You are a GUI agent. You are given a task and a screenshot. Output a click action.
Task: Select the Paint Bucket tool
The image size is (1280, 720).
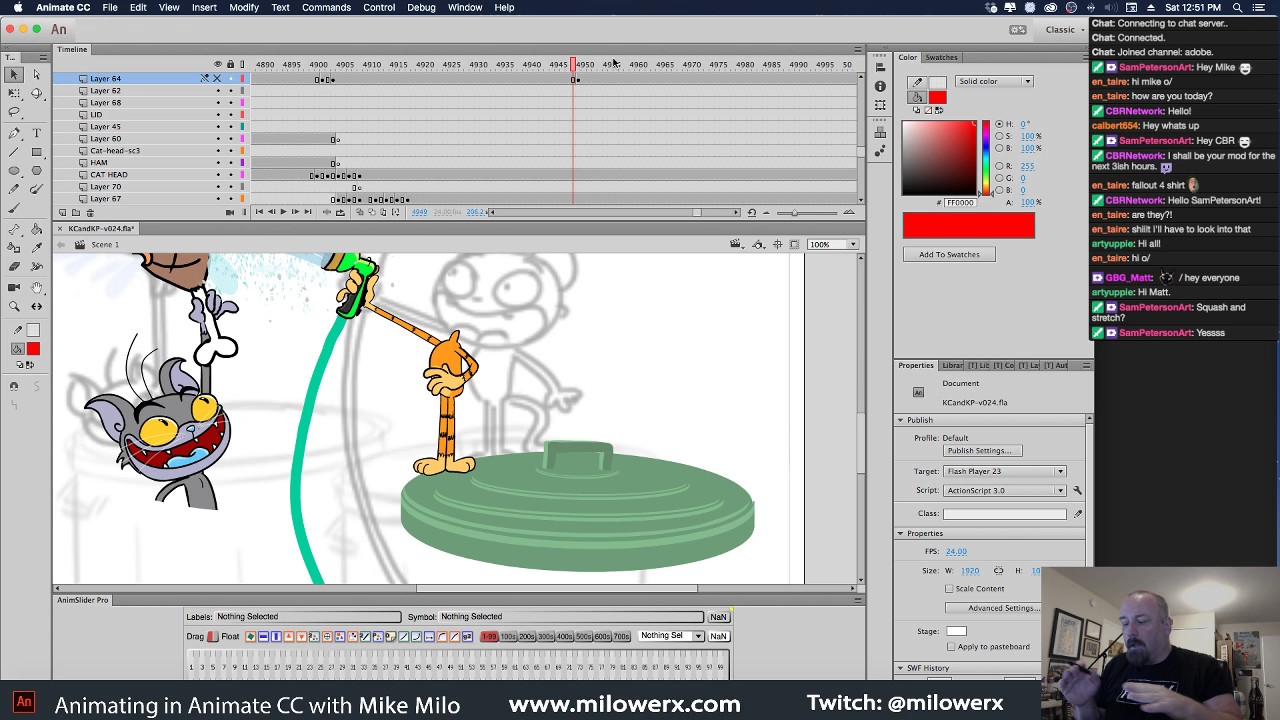36,229
